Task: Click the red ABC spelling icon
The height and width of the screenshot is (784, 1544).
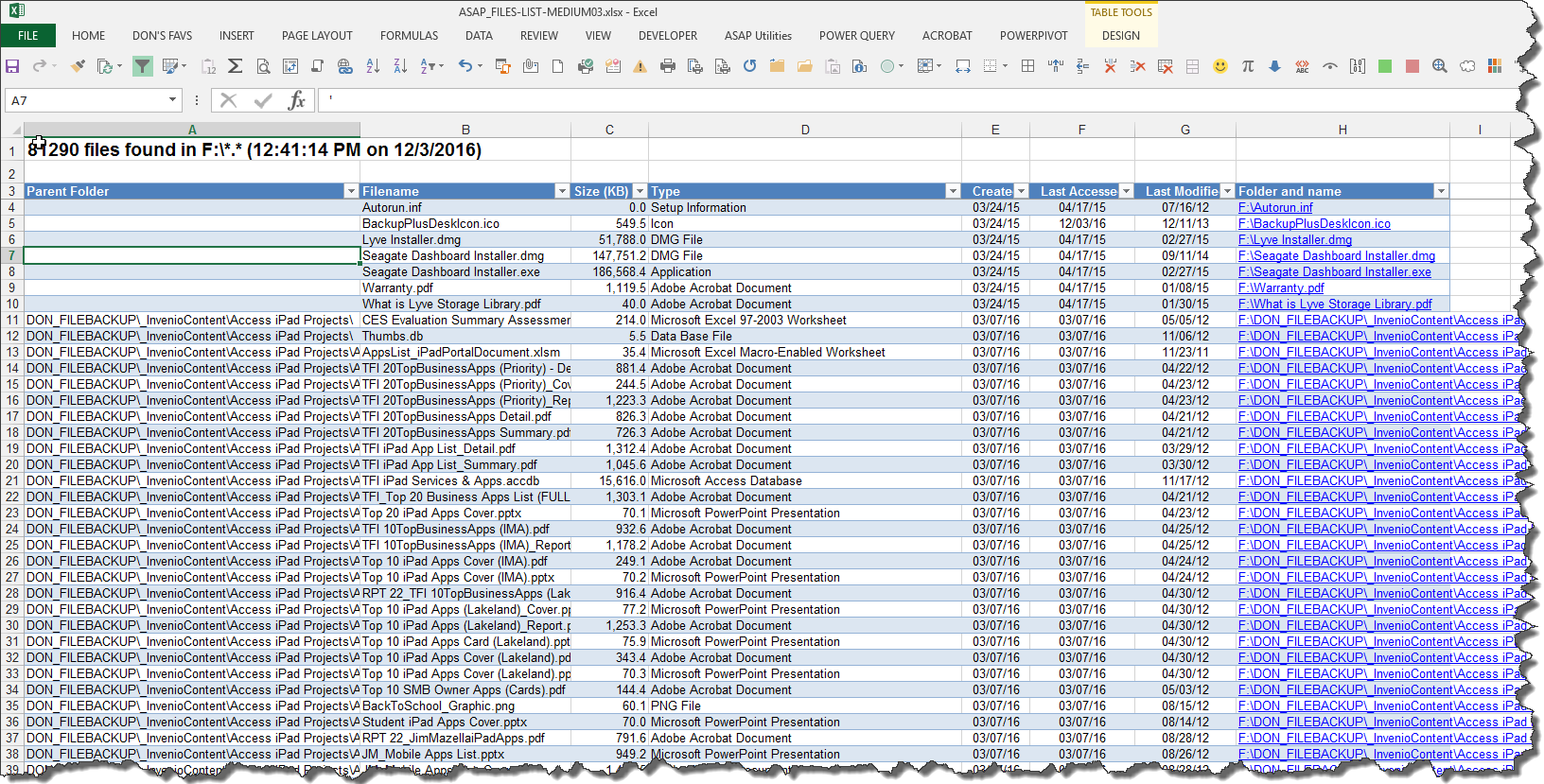Action: point(1303,66)
